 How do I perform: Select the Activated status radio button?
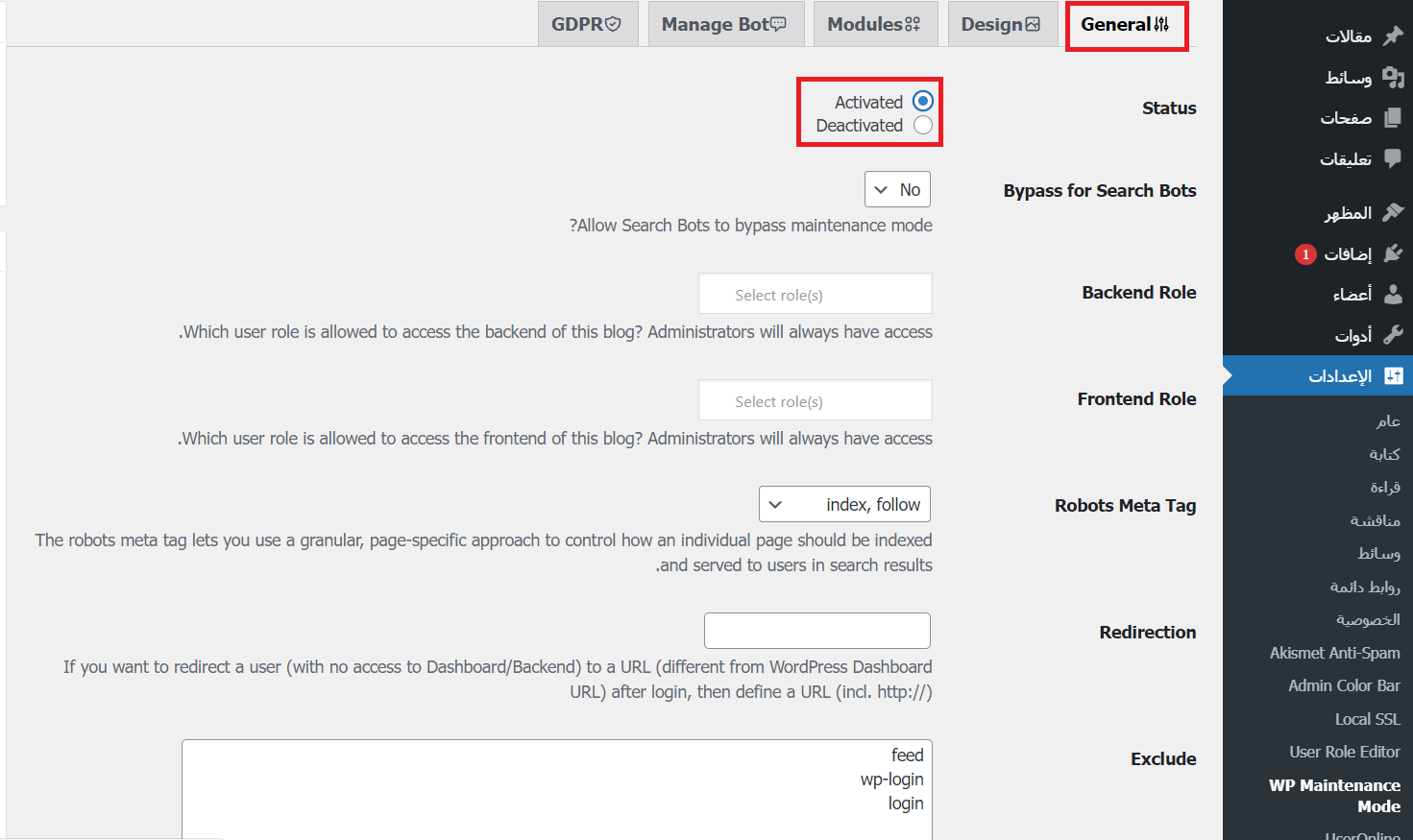[x=922, y=101]
